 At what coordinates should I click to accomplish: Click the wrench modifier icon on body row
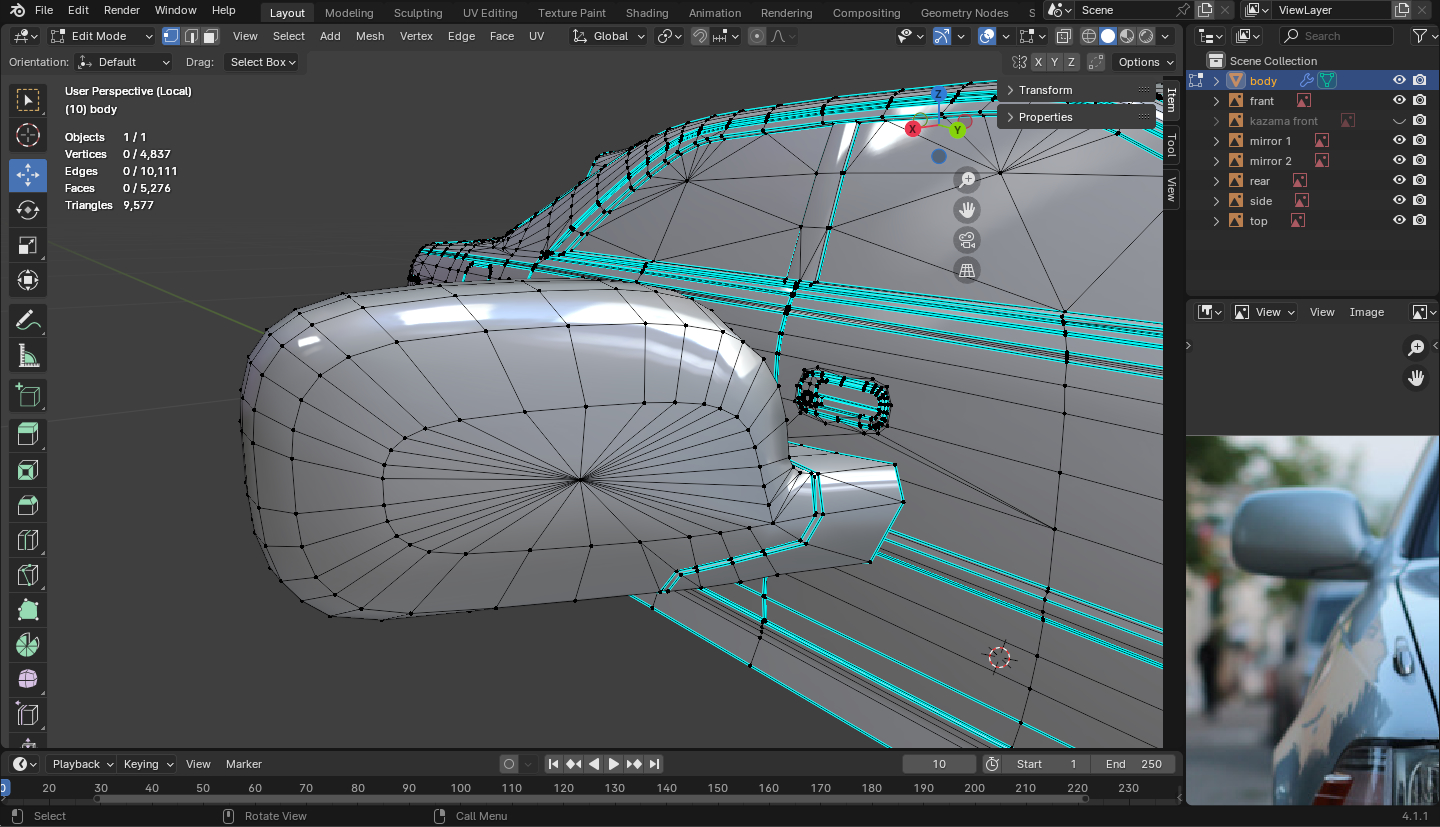coord(1306,81)
